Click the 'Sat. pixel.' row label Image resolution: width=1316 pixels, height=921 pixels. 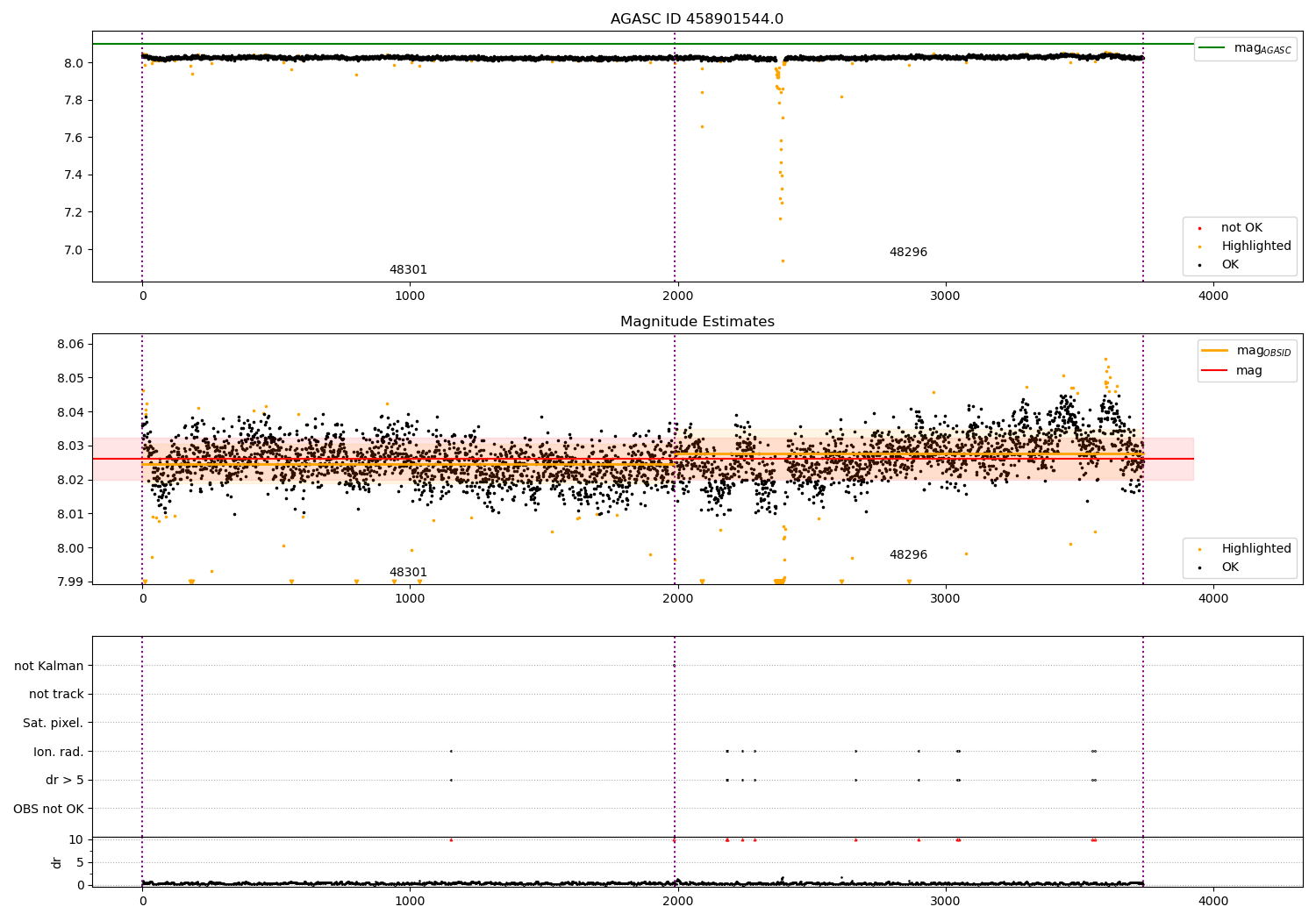point(54,723)
